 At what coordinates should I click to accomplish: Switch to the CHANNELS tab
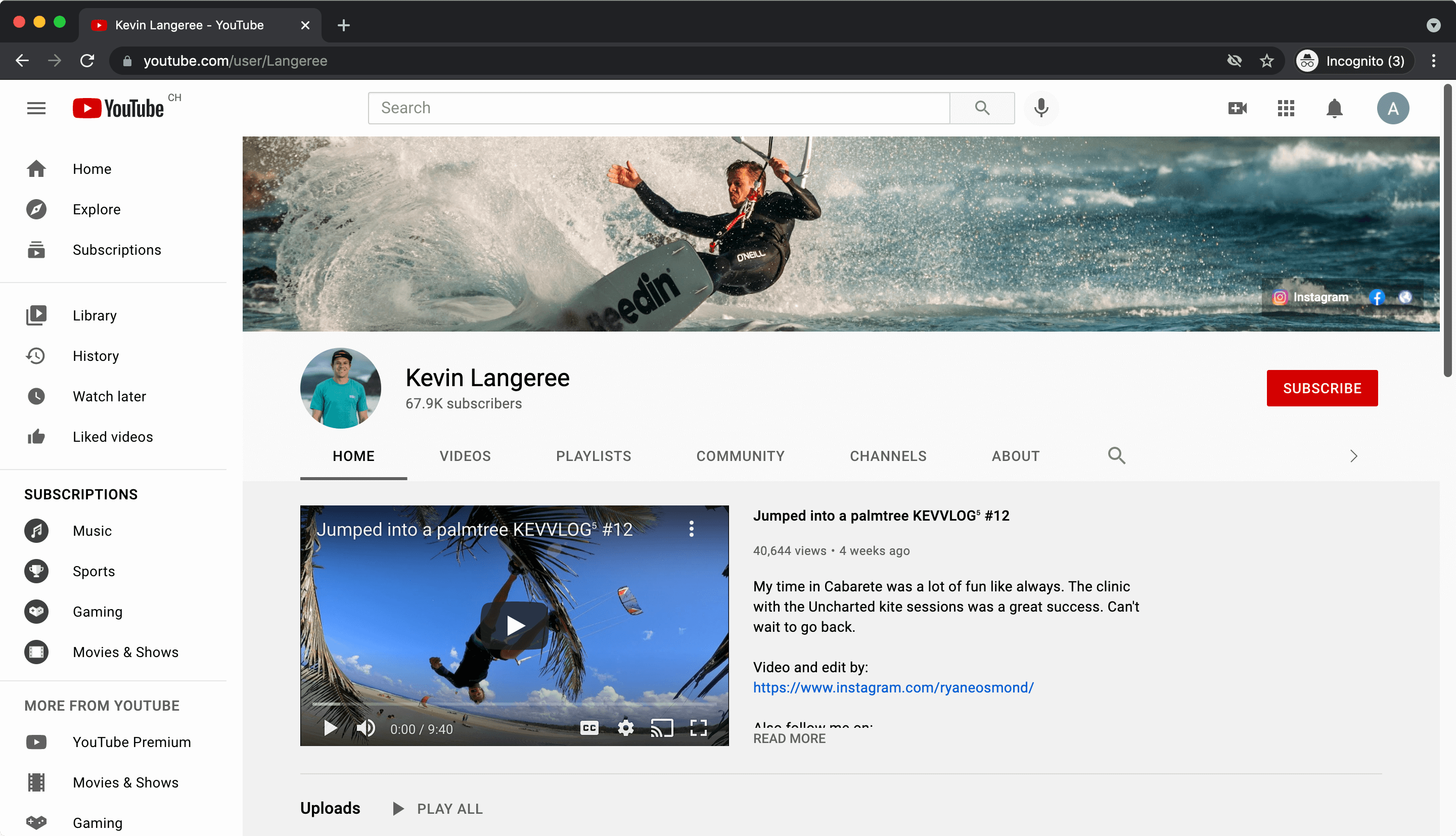point(888,456)
